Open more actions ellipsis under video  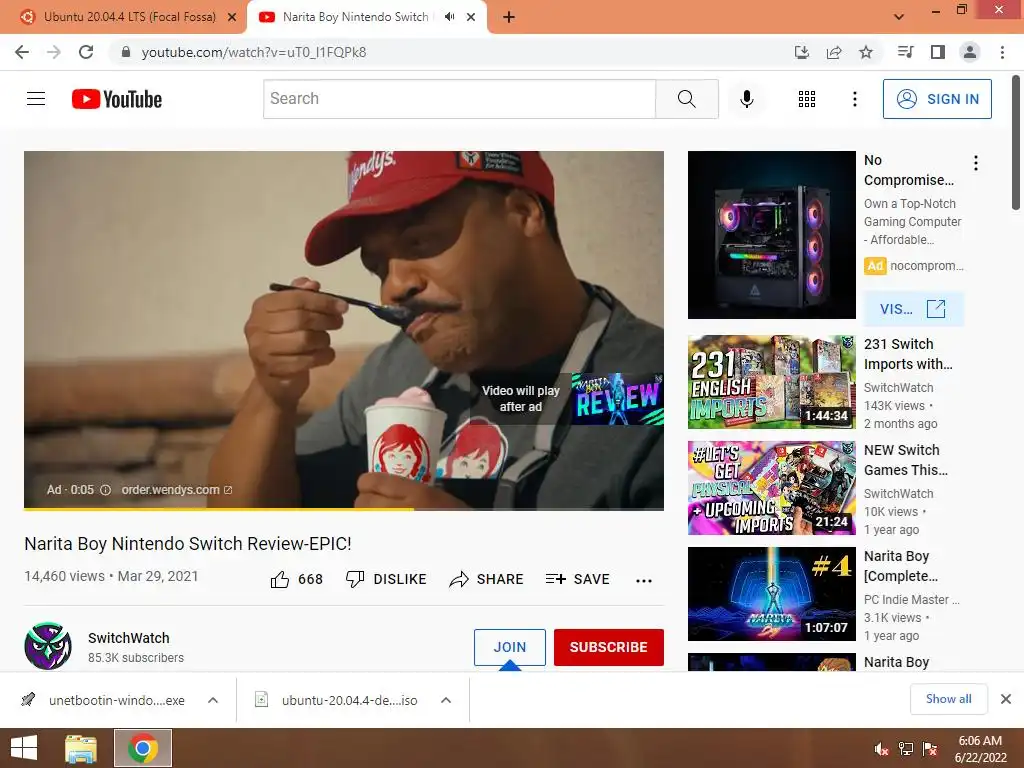tap(644, 581)
